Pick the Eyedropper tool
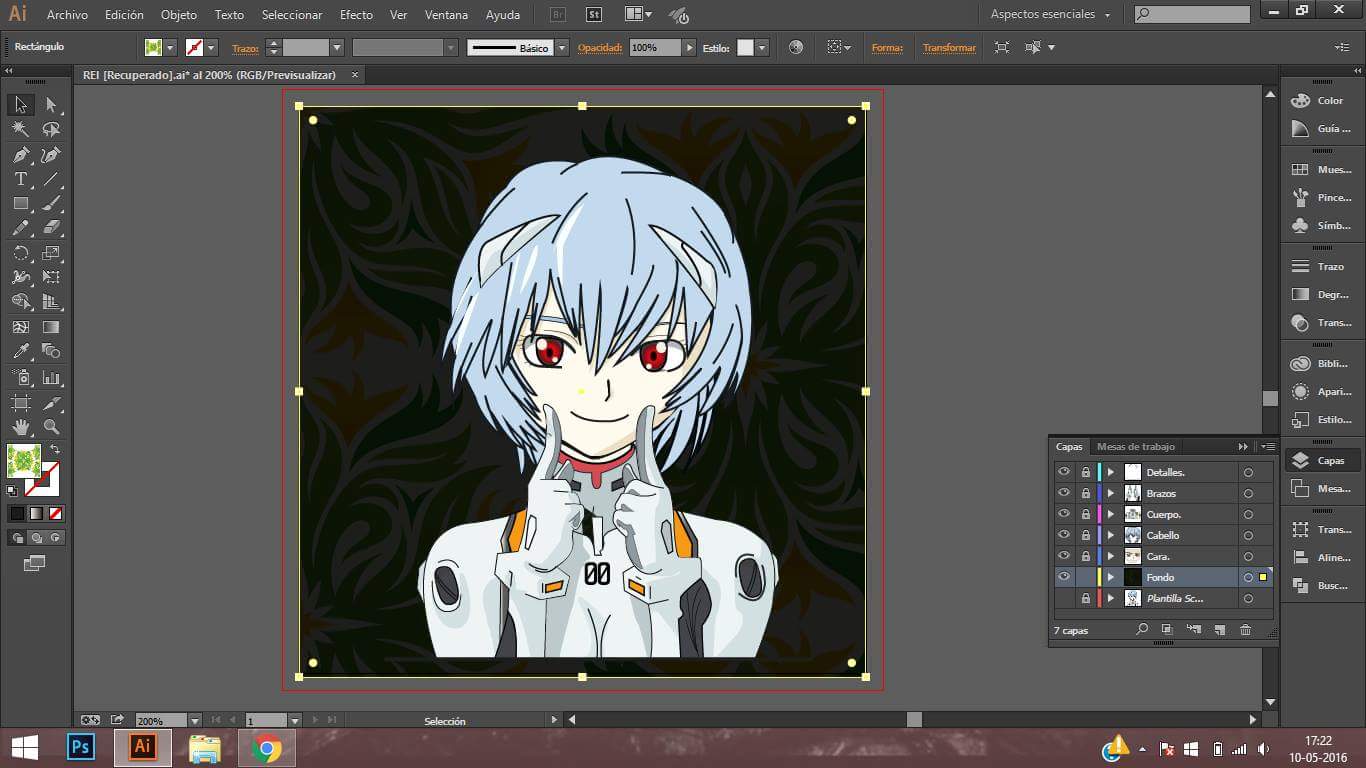This screenshot has height=768, width=1366. click(21, 351)
